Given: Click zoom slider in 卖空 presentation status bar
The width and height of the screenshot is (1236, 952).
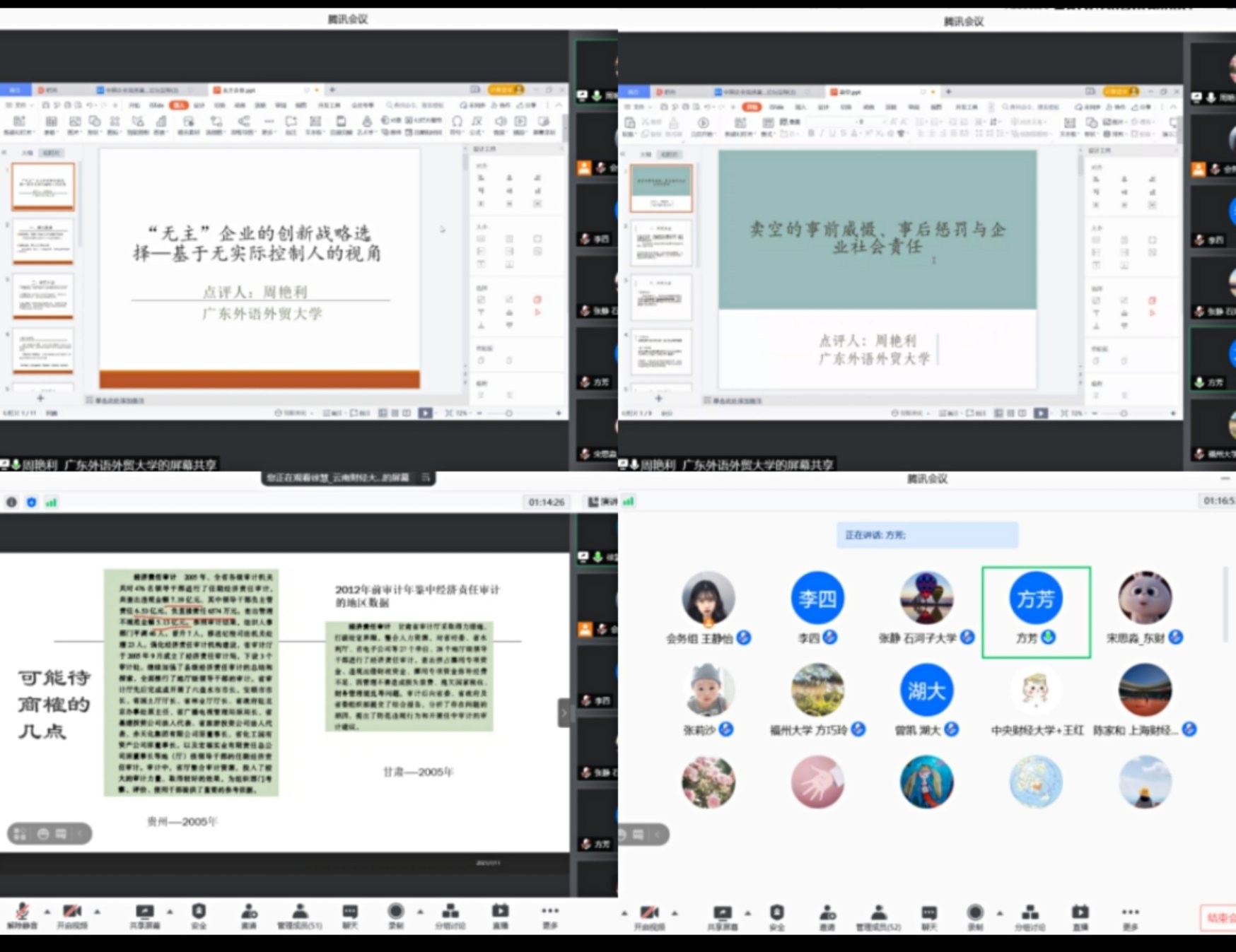Looking at the screenshot, I should pyautogui.click(x=1124, y=413).
